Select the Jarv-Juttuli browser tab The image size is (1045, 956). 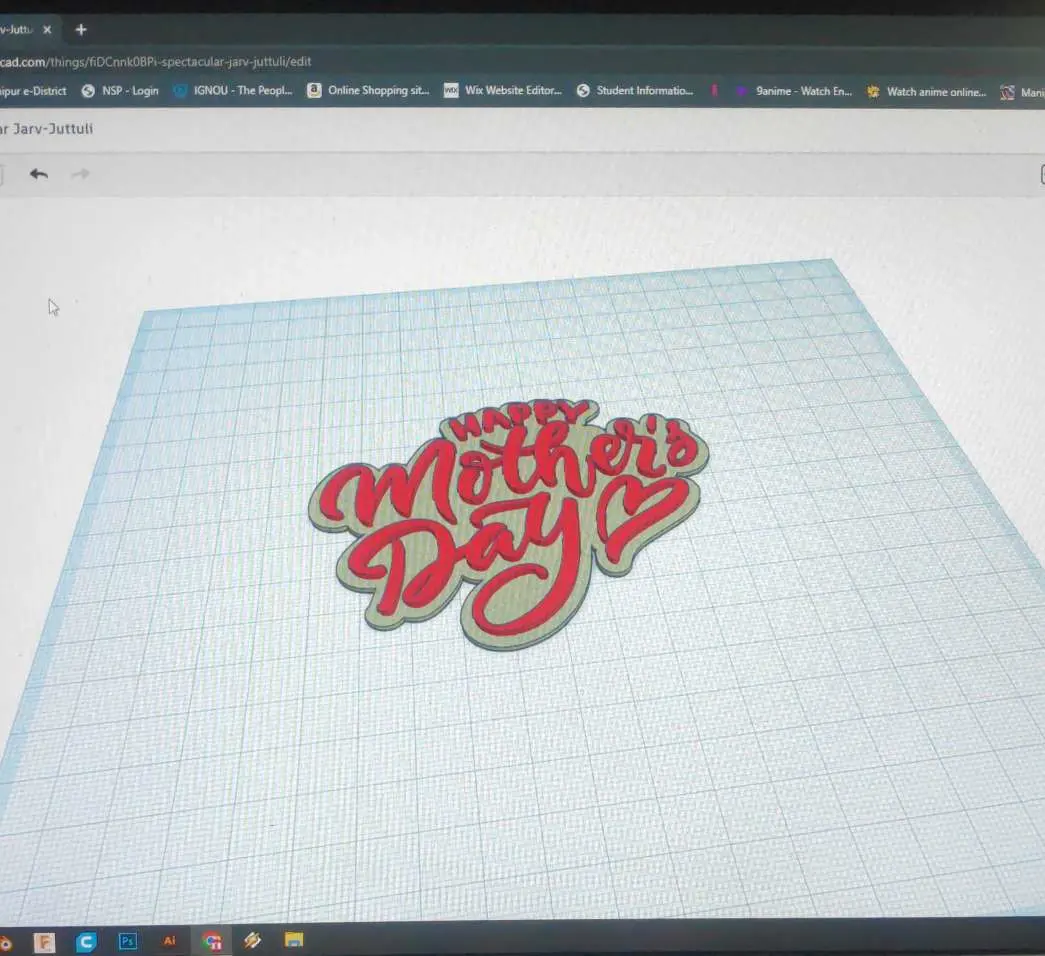[x=16, y=29]
